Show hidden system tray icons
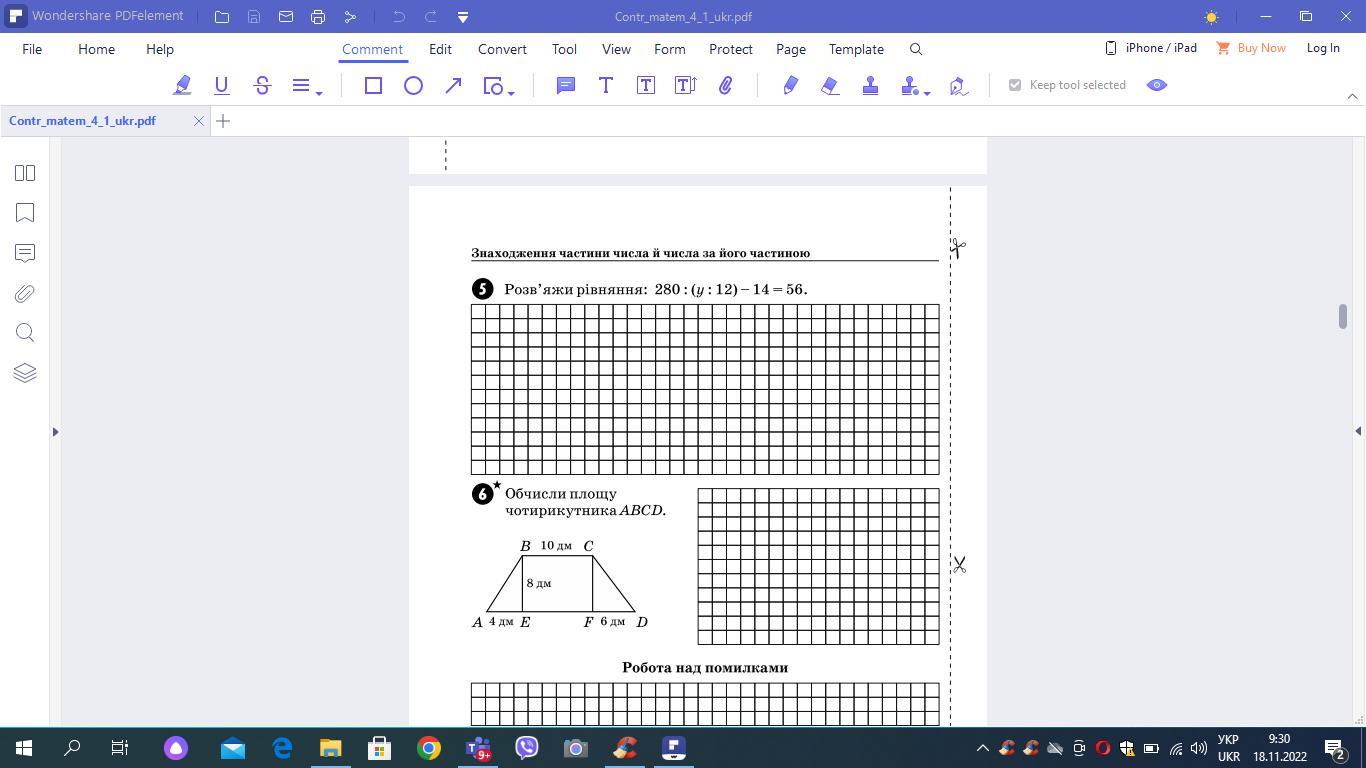The height and width of the screenshot is (768, 1366). [x=982, y=748]
